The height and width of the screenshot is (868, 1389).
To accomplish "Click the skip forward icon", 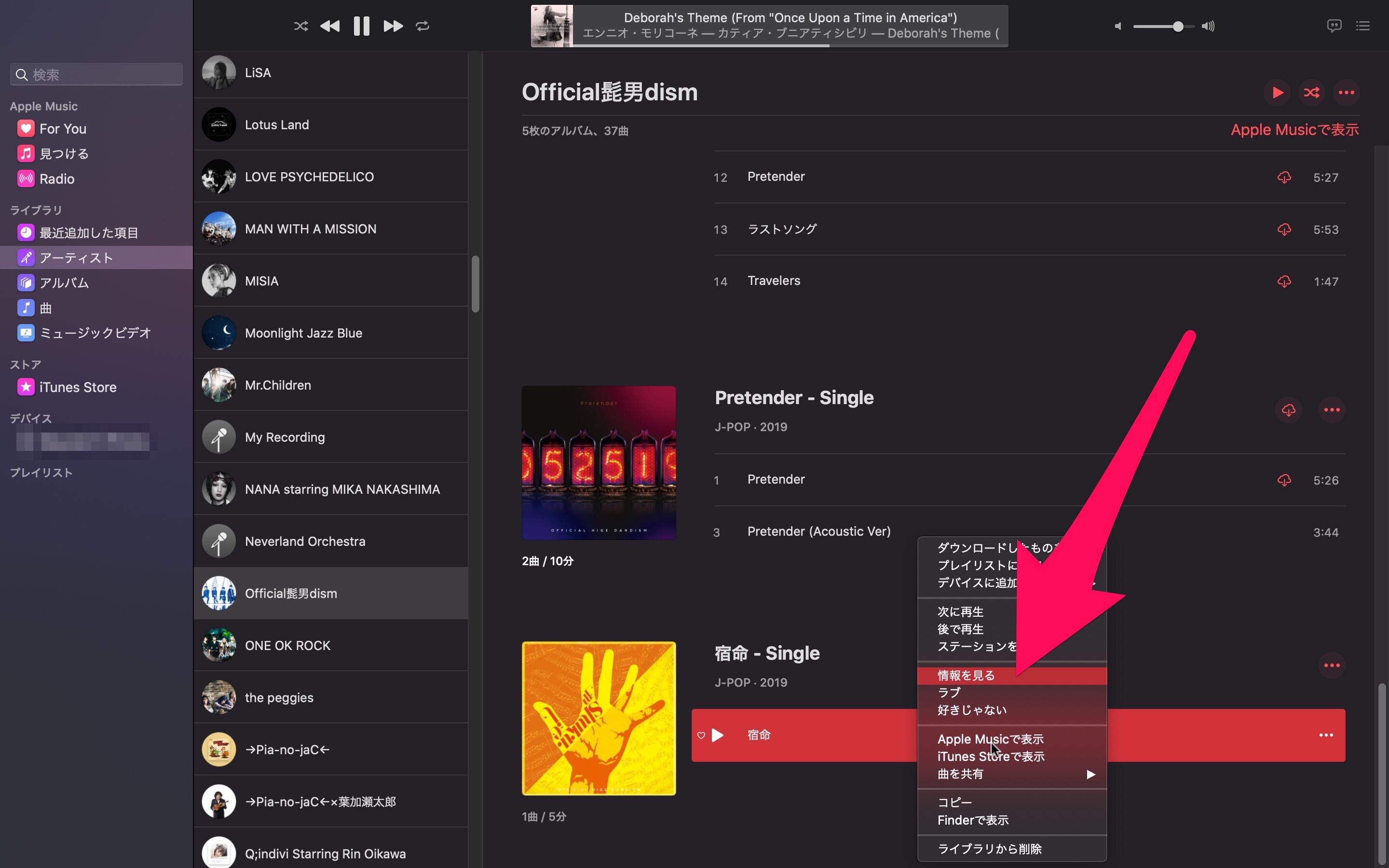I will pos(391,26).
